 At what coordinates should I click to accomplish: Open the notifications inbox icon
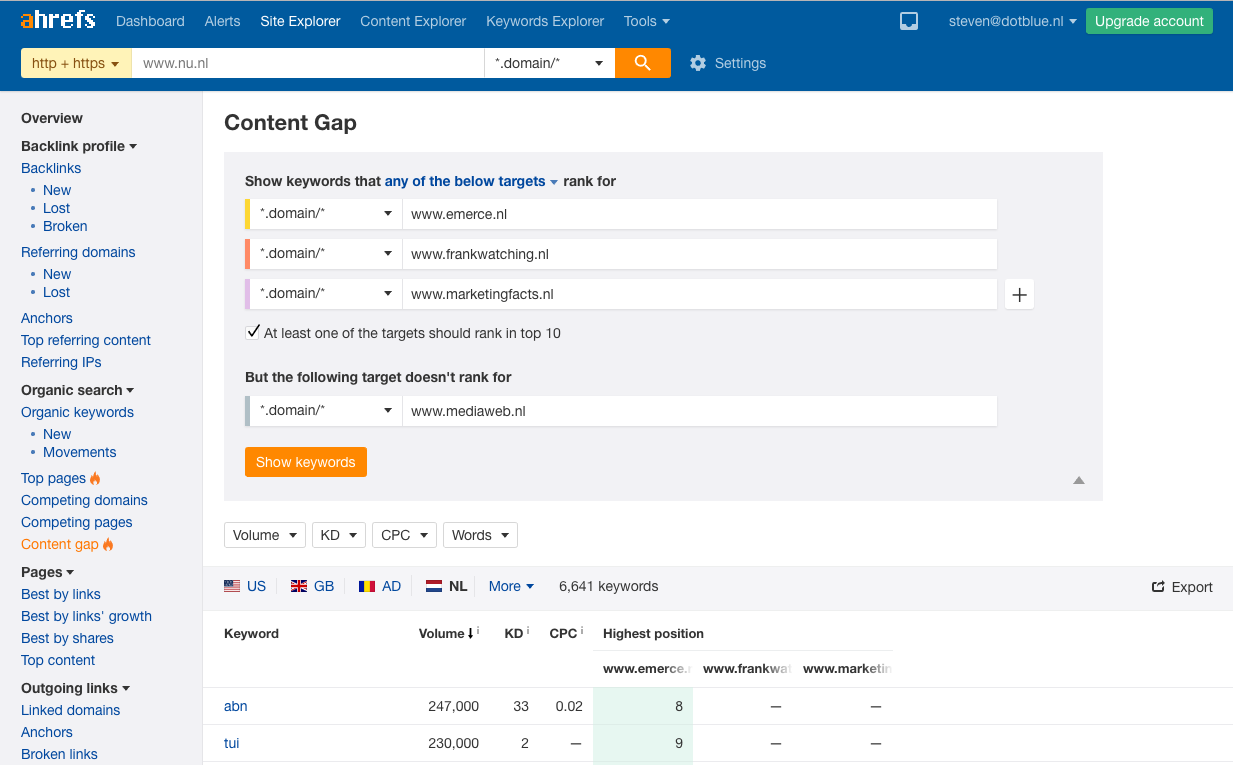tap(909, 21)
